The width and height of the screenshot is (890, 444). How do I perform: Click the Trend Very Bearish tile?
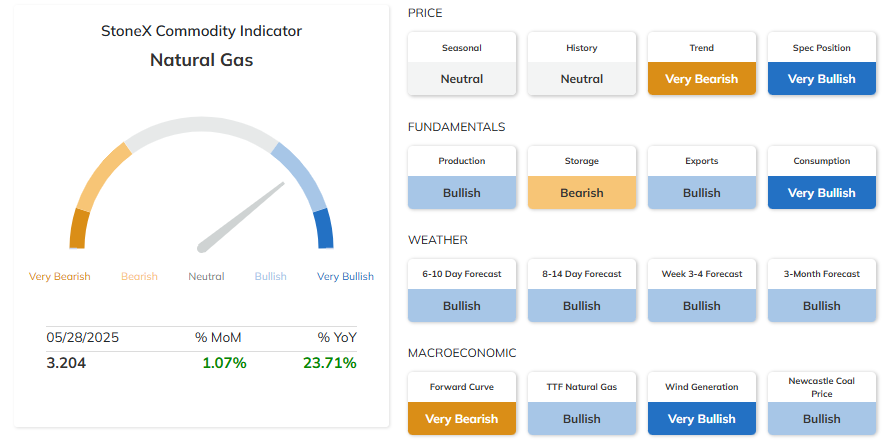[x=702, y=64]
